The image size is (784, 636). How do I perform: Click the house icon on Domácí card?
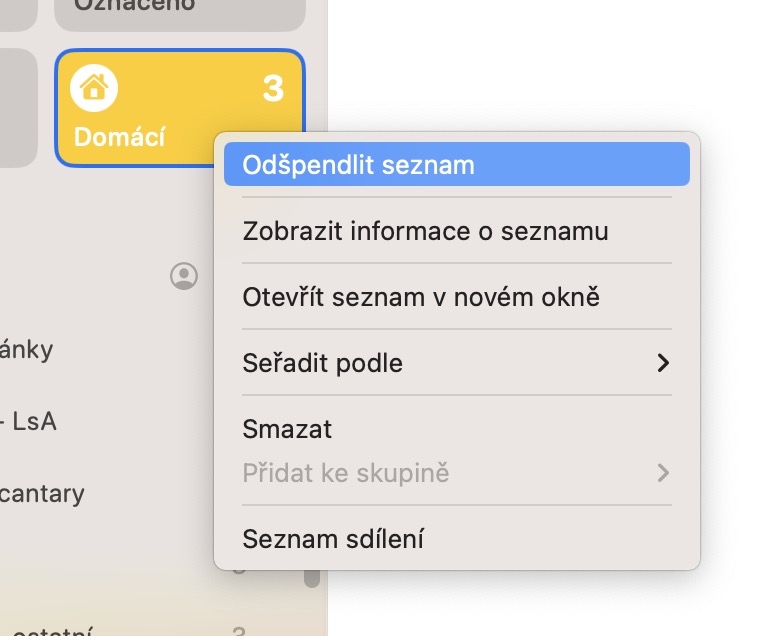coord(94,89)
